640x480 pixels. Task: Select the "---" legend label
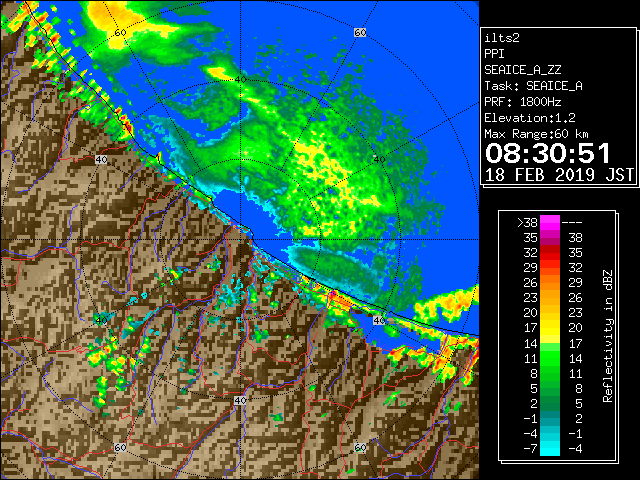click(x=572, y=223)
